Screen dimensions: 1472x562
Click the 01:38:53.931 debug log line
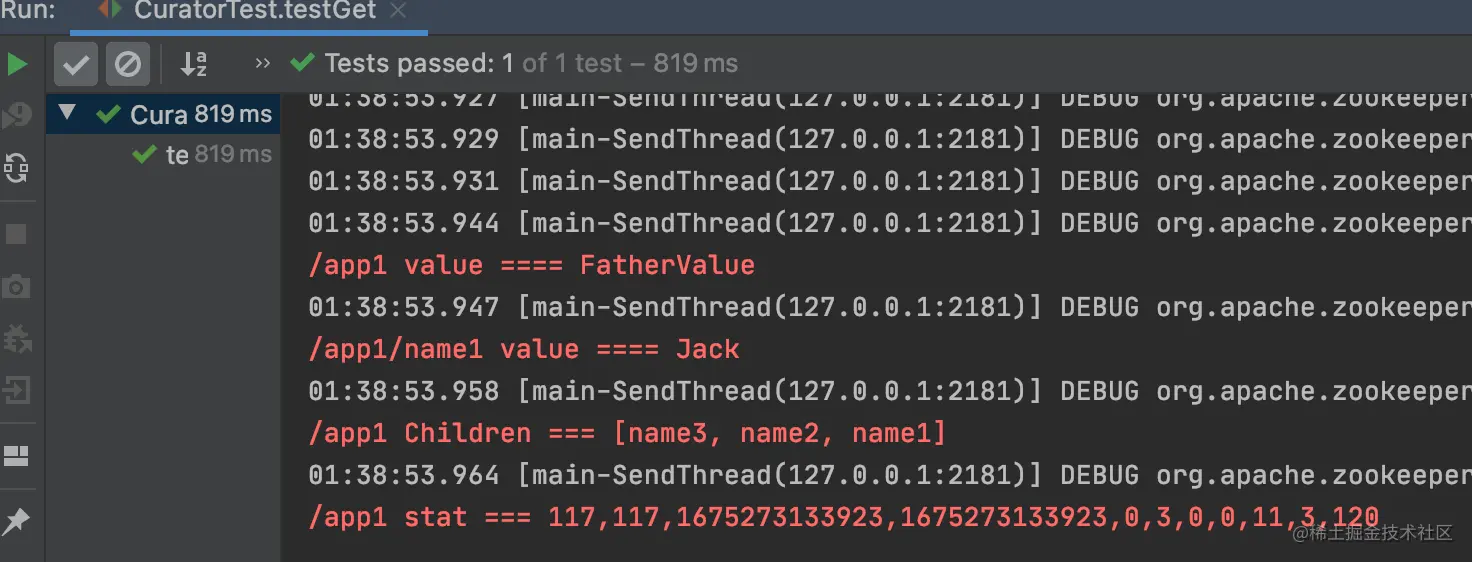890,181
